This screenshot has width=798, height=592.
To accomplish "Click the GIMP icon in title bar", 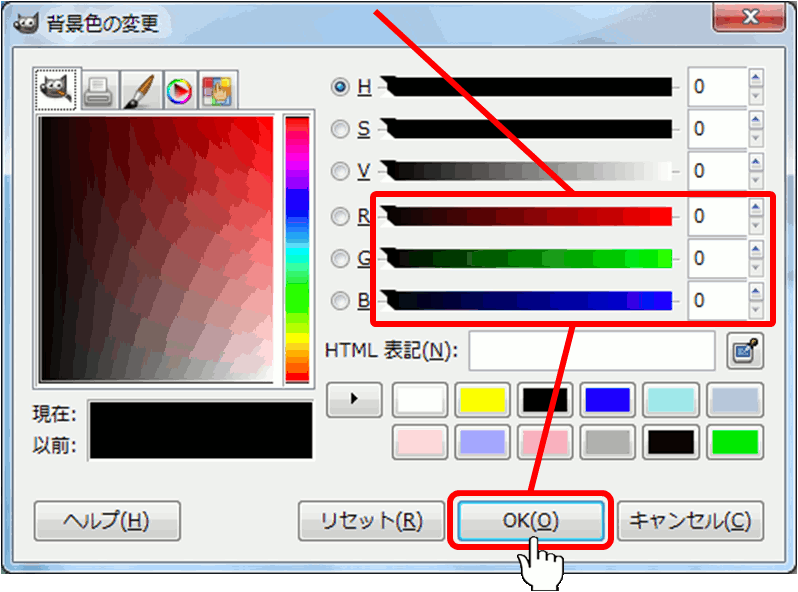I will tap(28, 22).
